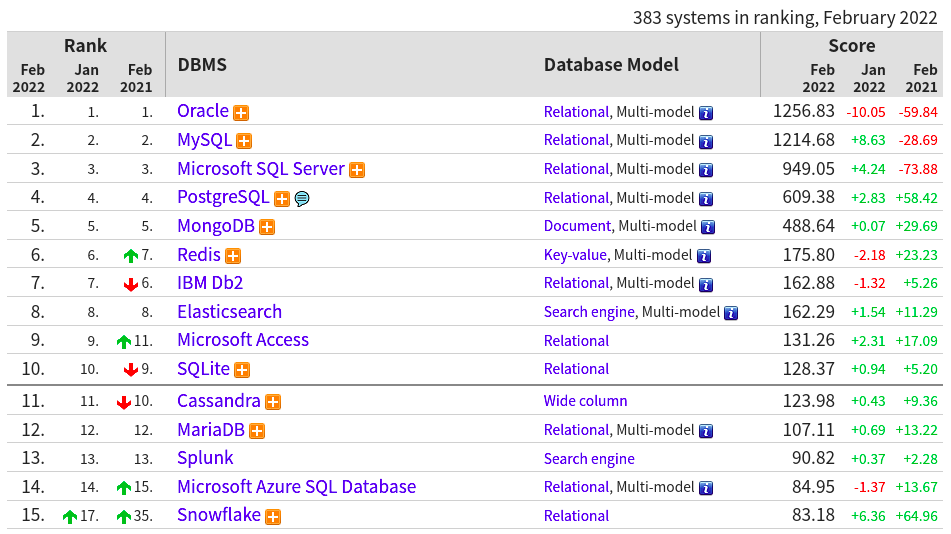Click the -73.88 change for Microsoft SQL Server
The height and width of the screenshot is (534, 951).
click(x=918, y=169)
